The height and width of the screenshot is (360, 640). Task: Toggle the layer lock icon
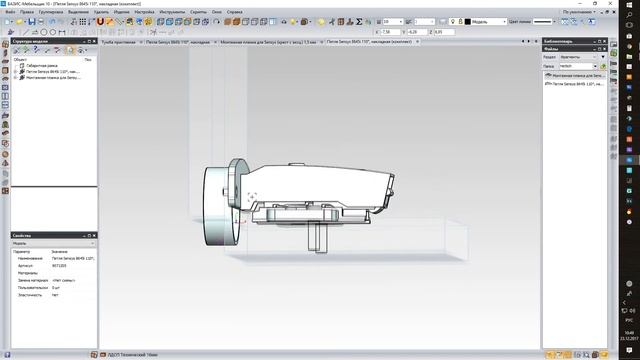[x=460, y=22]
